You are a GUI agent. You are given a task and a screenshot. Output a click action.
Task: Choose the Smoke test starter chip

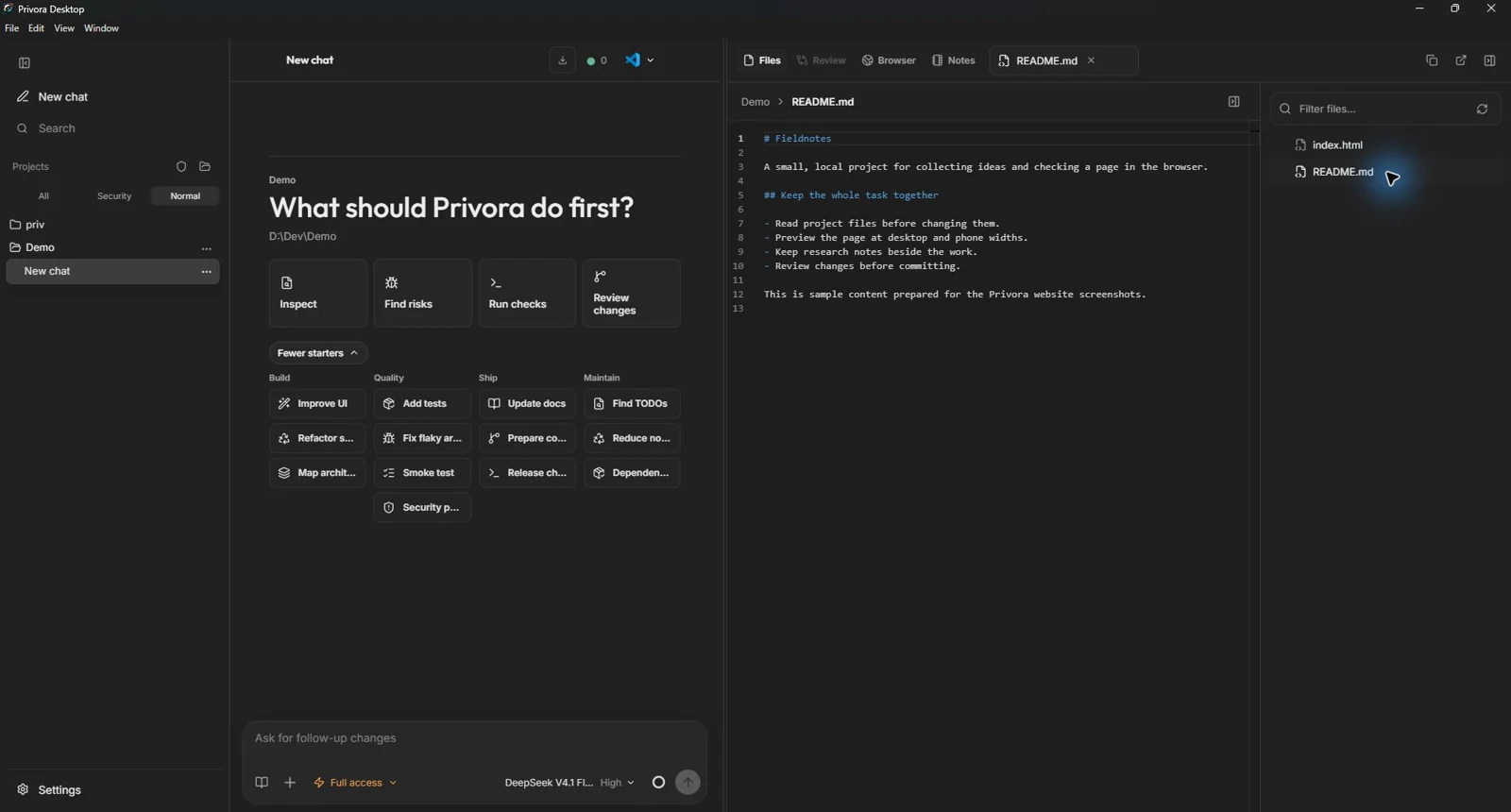tap(422, 473)
